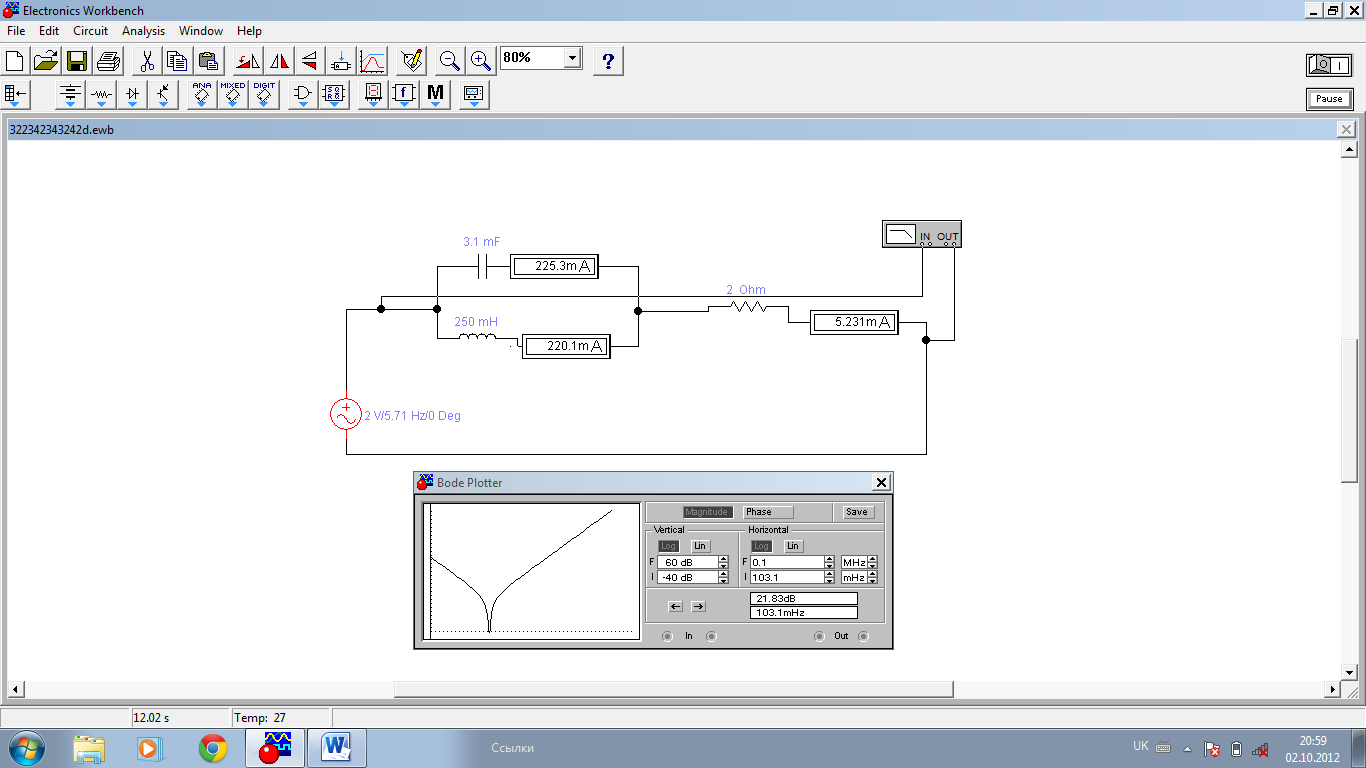The image size is (1366, 768).
Task: Move Bode cursor right with arrow
Action: 698,606
